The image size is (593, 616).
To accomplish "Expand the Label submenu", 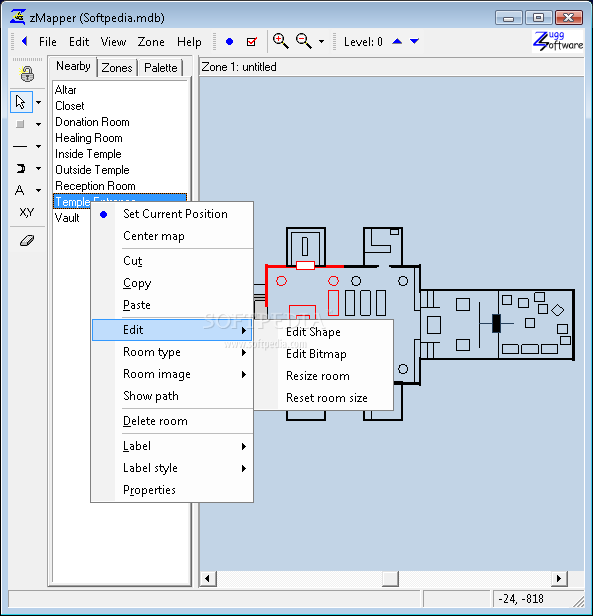I will tap(172, 446).
